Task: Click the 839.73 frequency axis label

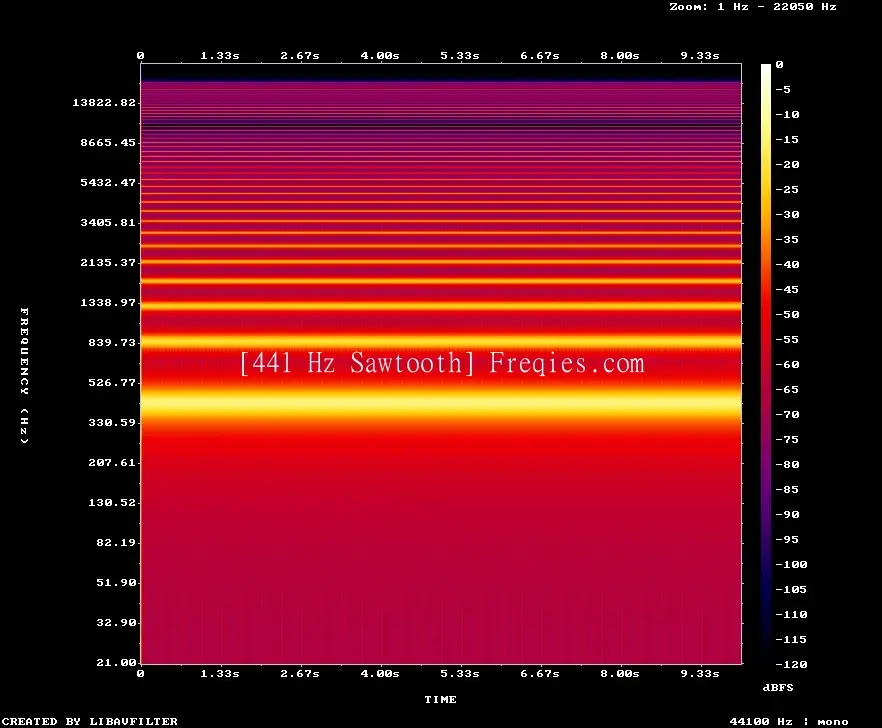Action: coord(112,342)
